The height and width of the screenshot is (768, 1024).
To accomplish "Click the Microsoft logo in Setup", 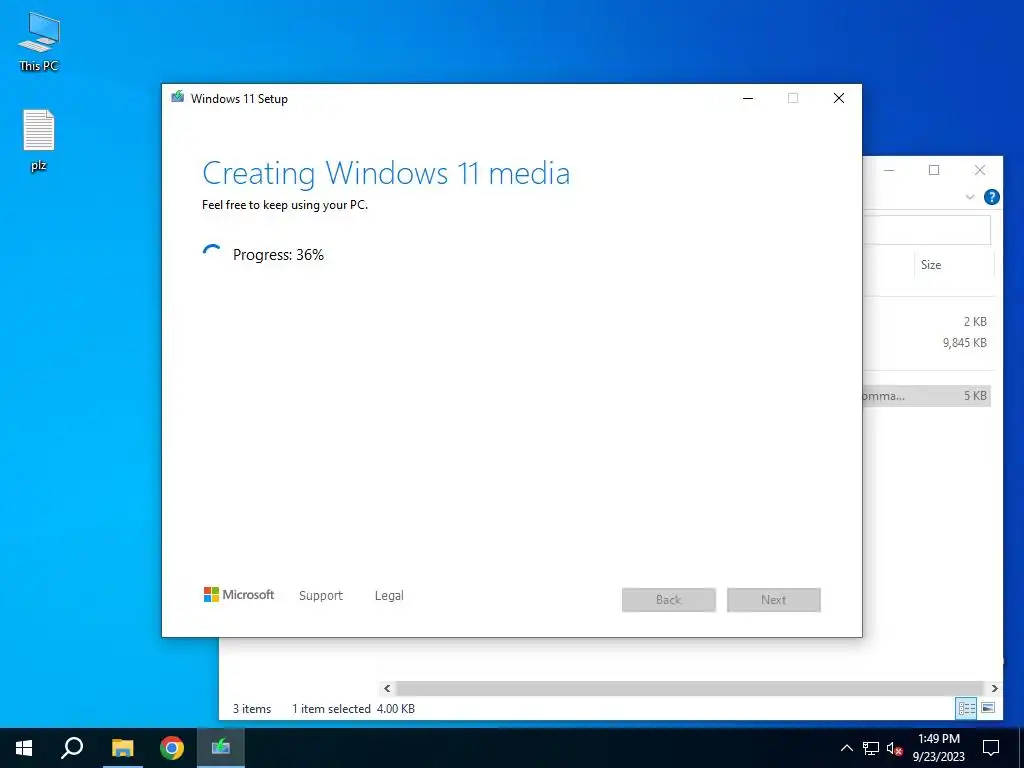I will click(x=238, y=595).
